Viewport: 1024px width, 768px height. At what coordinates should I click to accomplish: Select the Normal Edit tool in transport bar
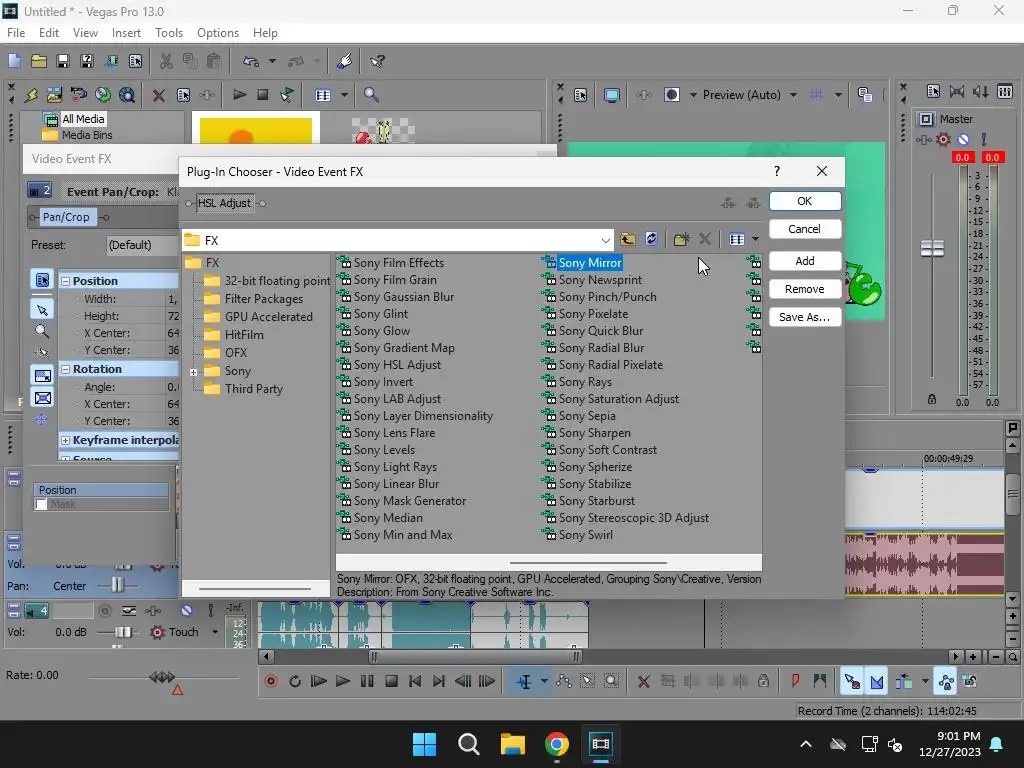tap(524, 681)
